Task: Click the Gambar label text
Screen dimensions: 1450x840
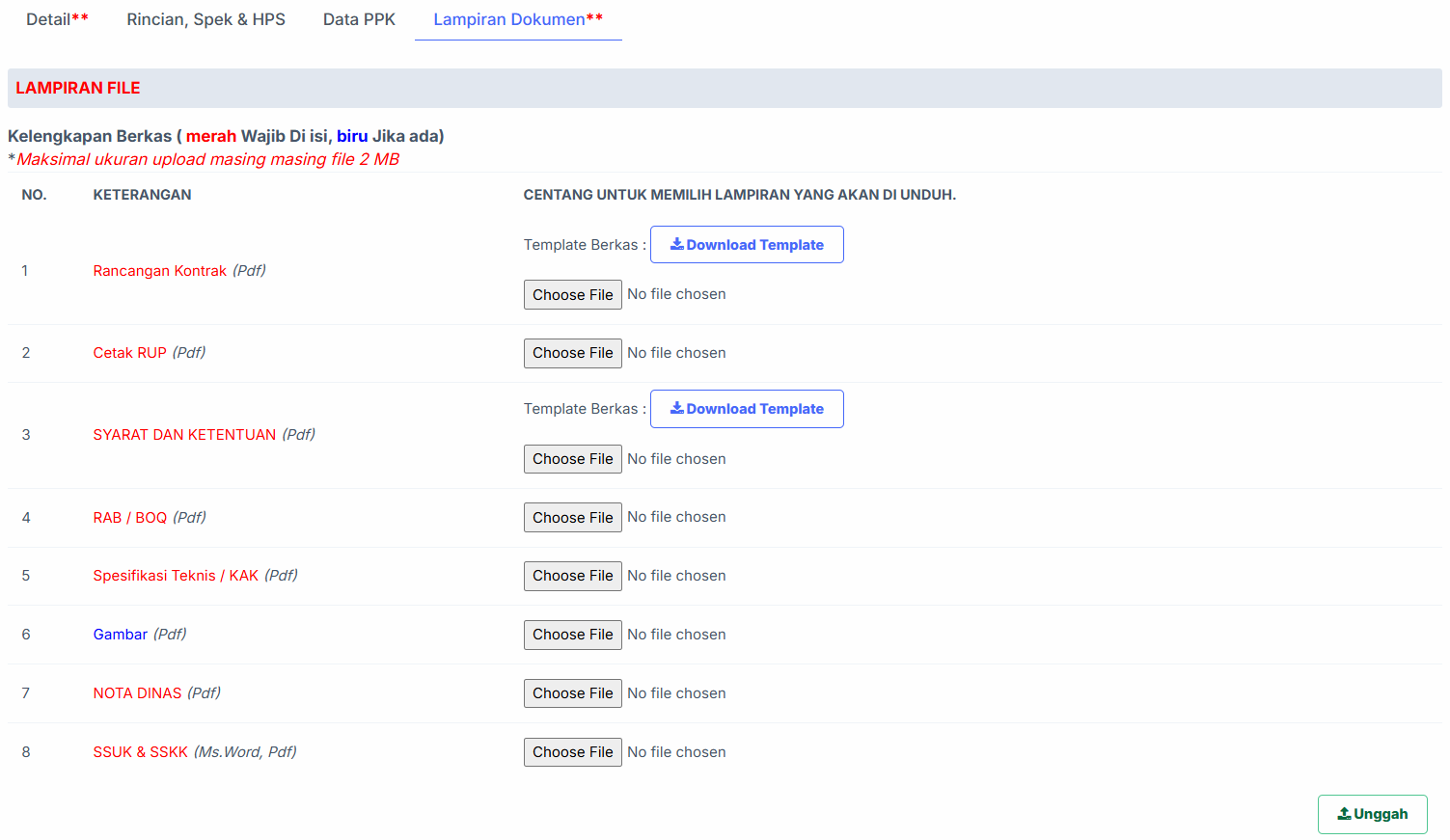Action: pos(121,635)
